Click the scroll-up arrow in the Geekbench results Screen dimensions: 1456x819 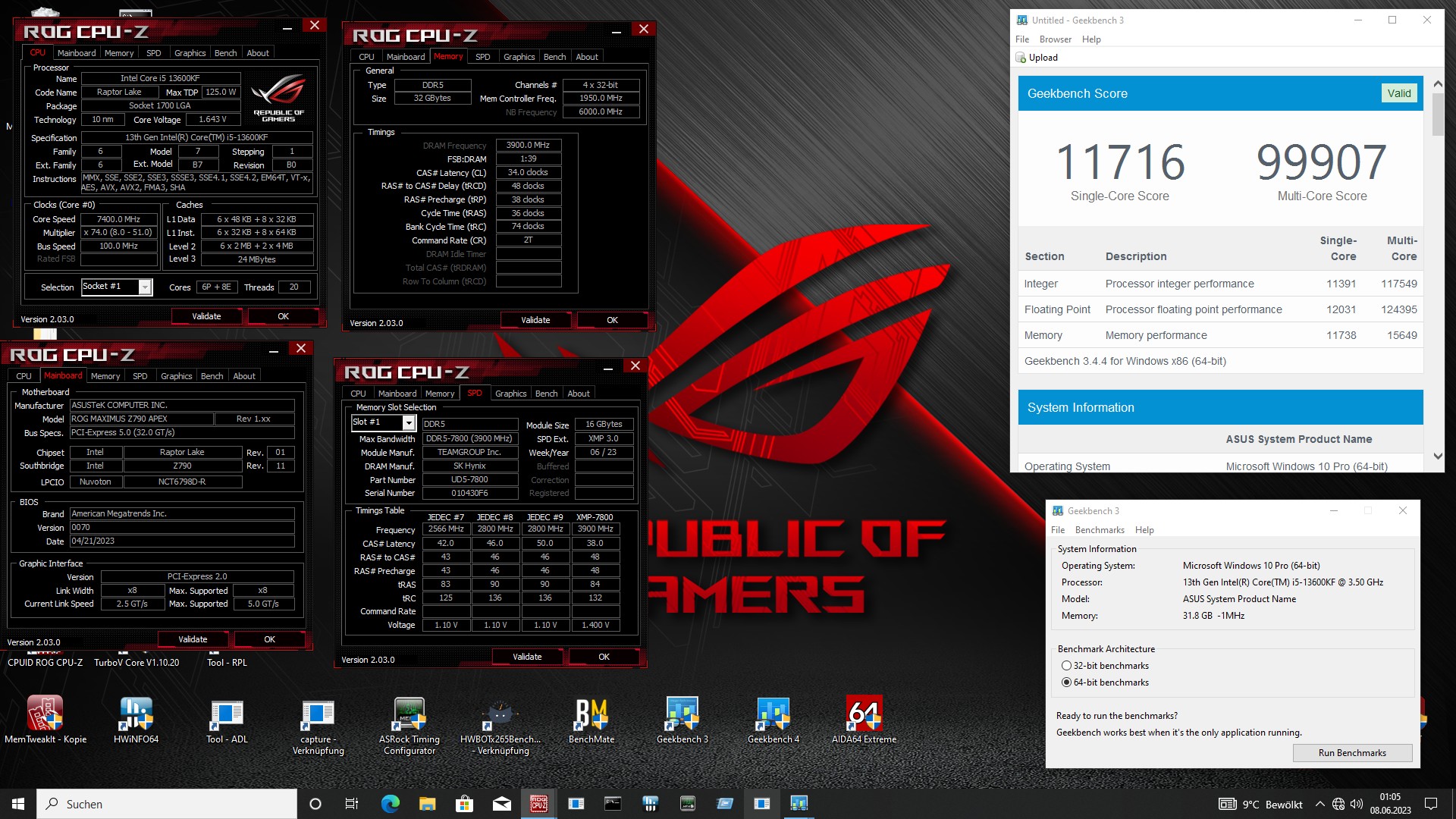(1438, 83)
